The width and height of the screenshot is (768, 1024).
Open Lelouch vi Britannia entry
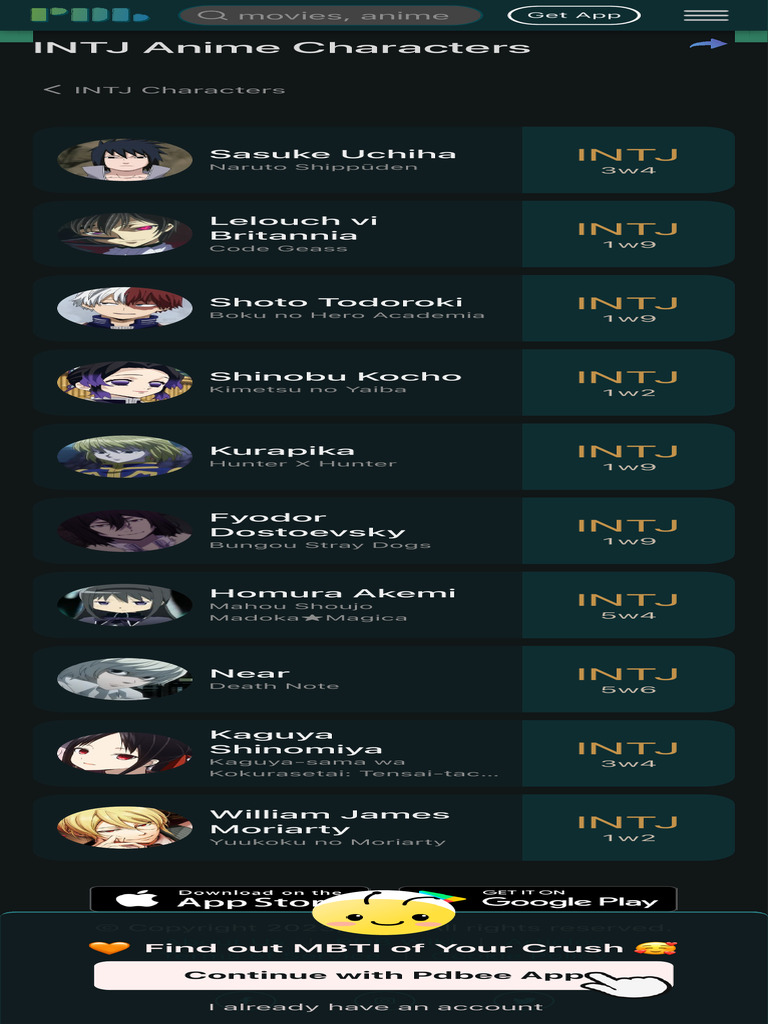click(383, 234)
